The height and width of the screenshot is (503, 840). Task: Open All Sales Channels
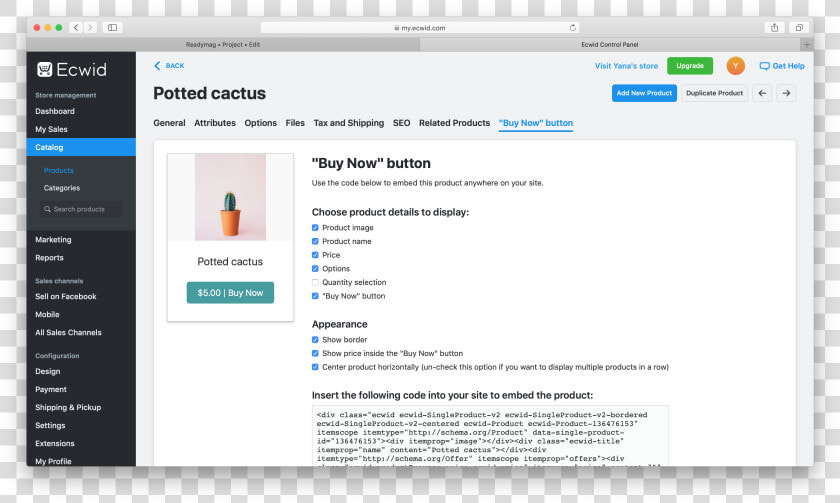[68, 332]
